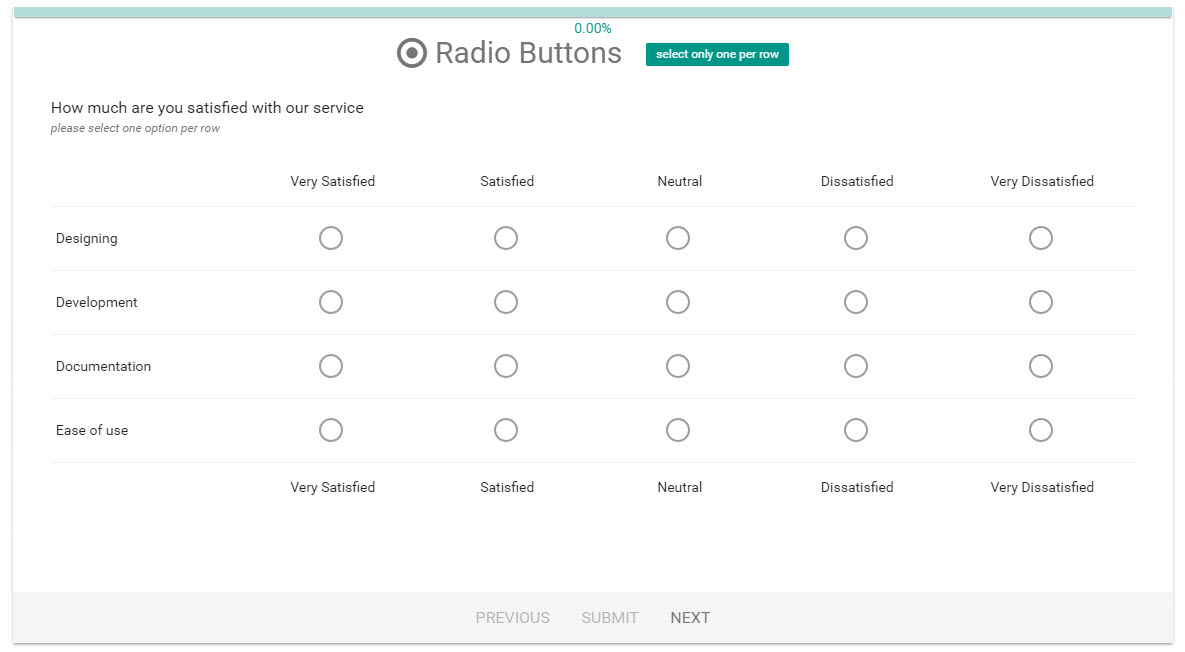Select Dissatisfied for Development row
The image size is (1185, 652).
[856, 302]
